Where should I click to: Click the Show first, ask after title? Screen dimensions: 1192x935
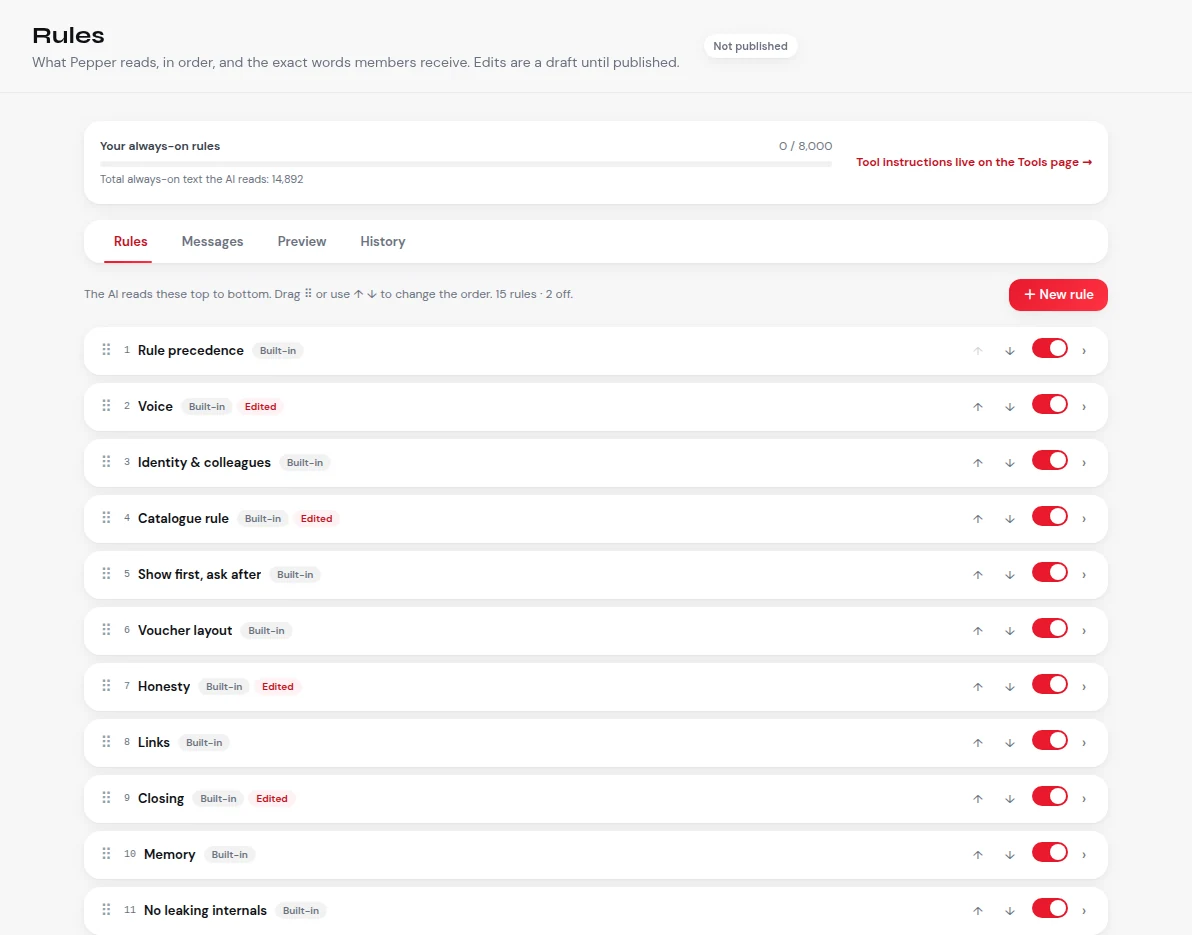199,575
